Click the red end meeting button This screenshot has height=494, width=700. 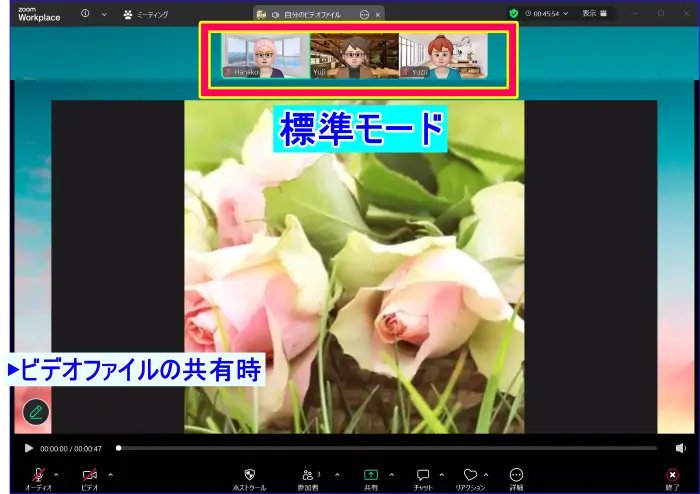click(x=673, y=474)
